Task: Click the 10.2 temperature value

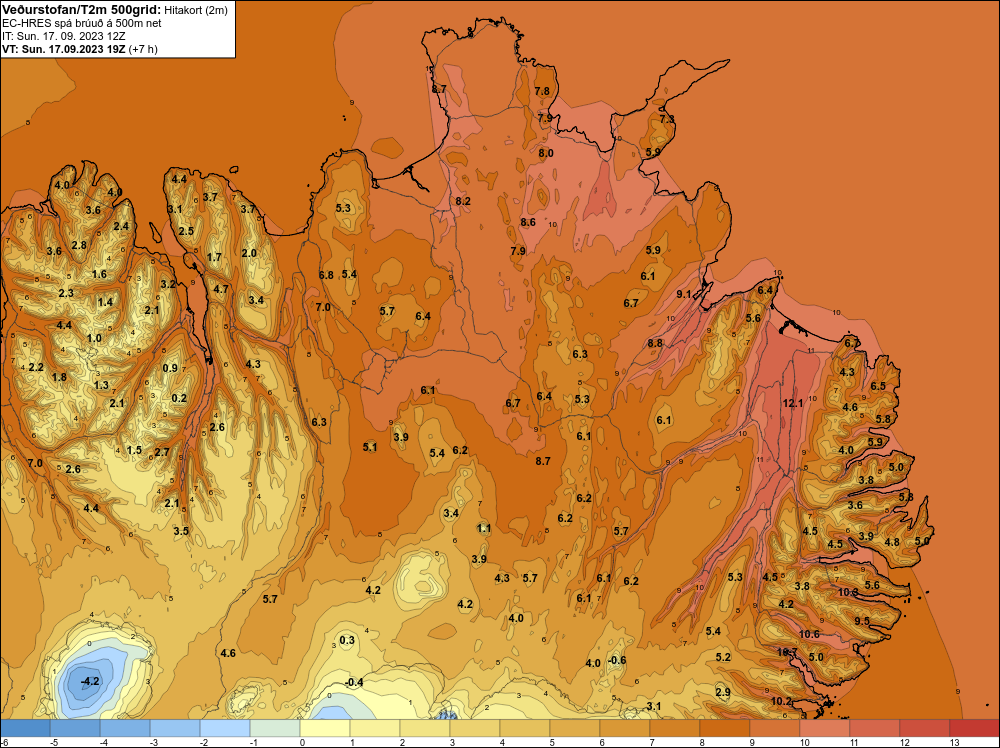Action: pos(781,701)
